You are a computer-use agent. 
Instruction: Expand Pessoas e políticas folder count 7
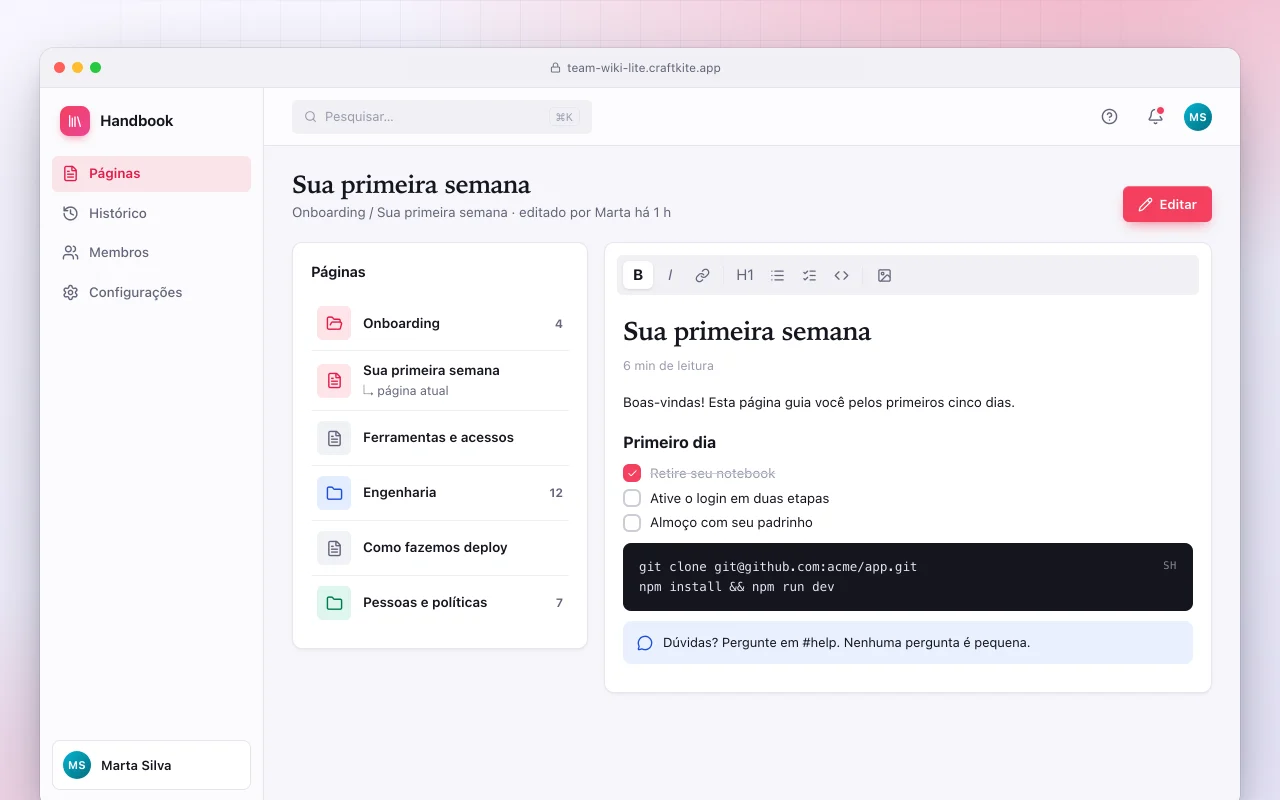(440, 603)
